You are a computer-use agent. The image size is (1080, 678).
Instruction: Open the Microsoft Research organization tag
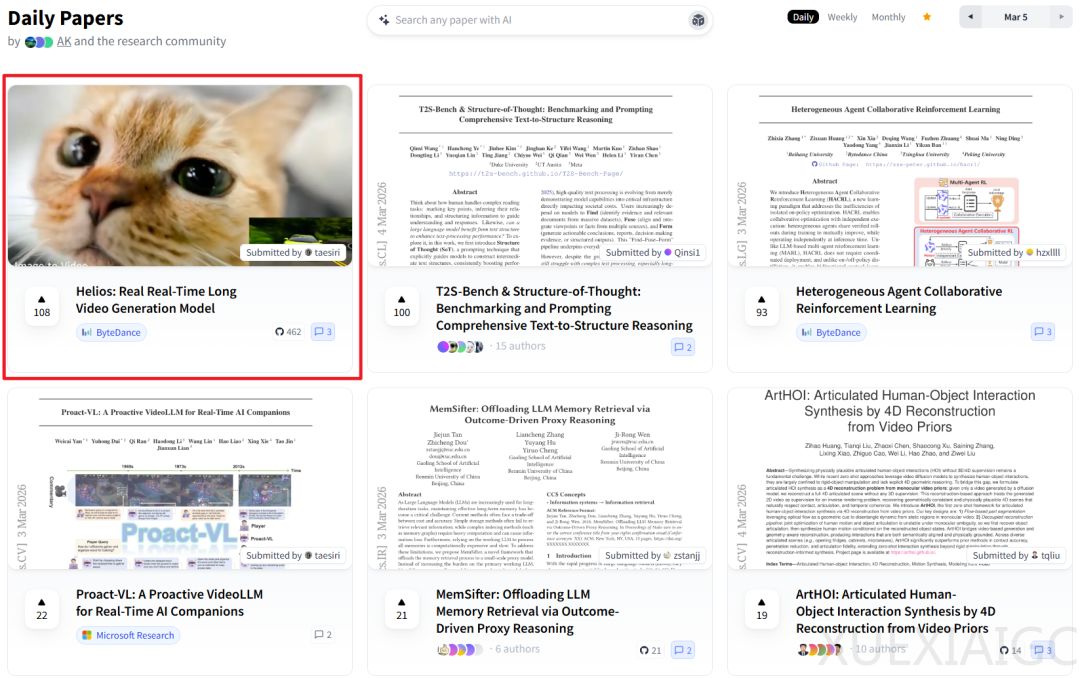pos(127,635)
